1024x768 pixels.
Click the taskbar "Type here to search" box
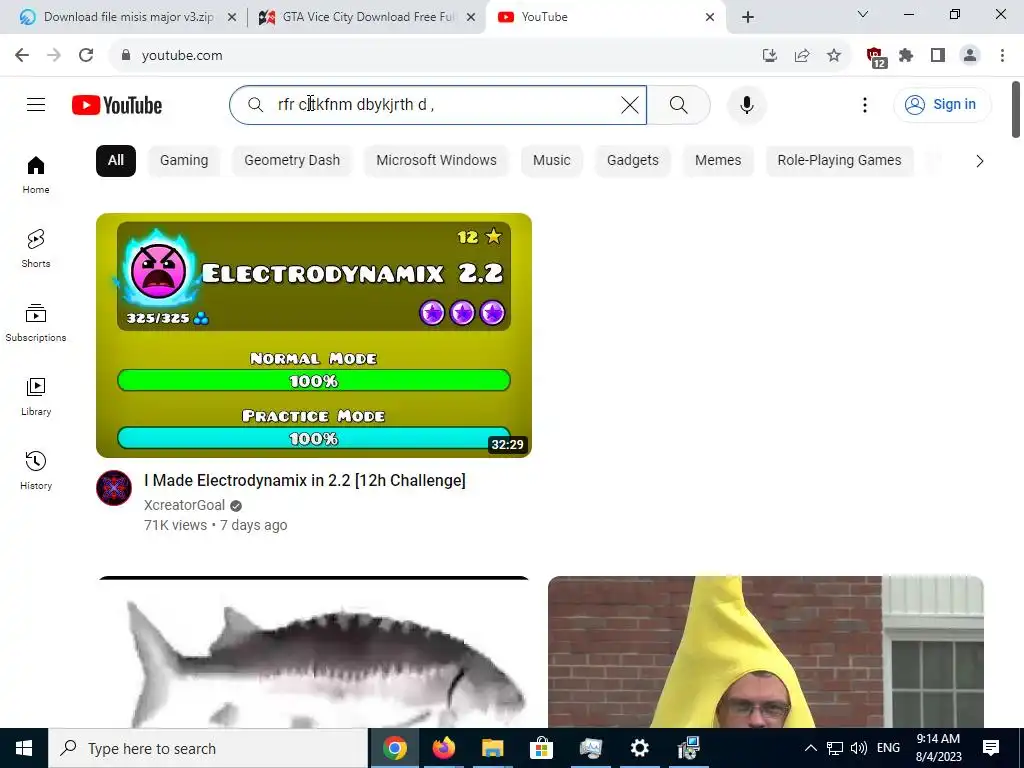coord(208,748)
